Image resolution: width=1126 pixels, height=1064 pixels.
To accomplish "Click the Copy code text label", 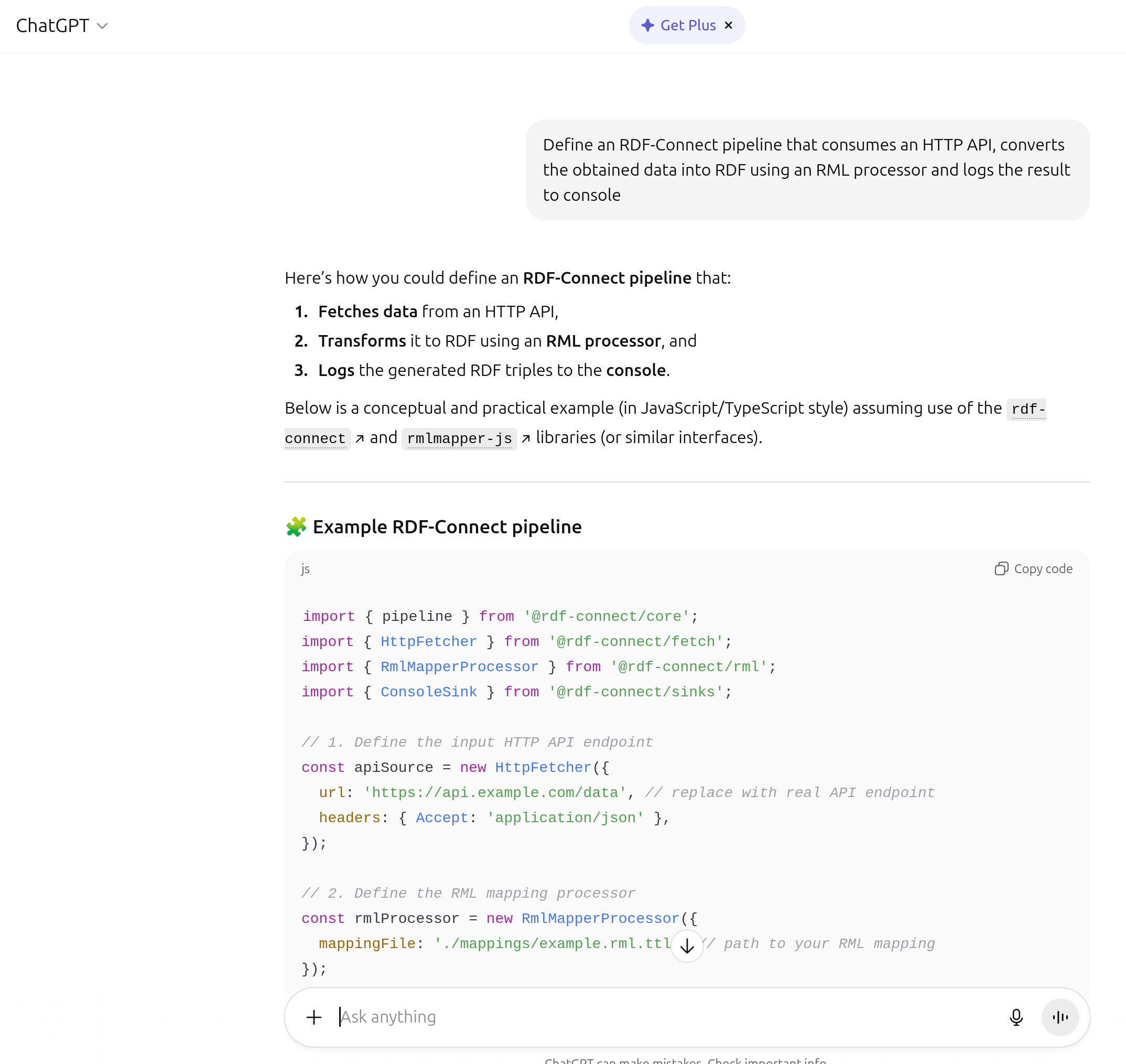I will tap(1043, 568).
